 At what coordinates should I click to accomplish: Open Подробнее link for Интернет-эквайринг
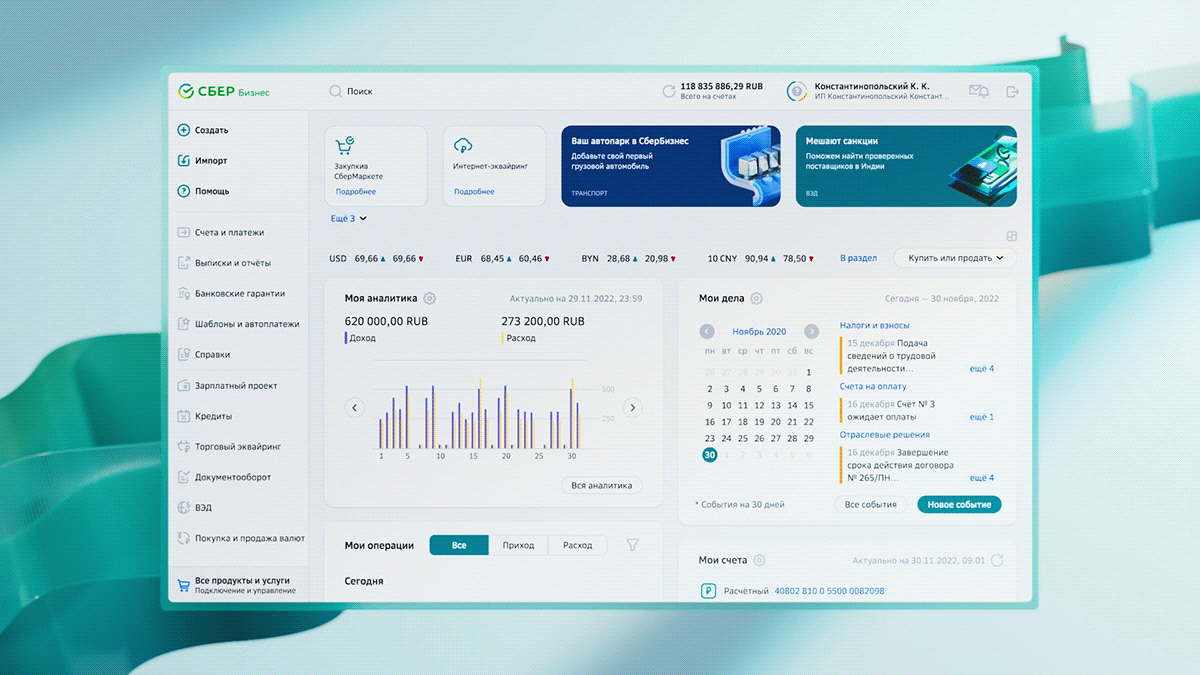click(x=474, y=192)
